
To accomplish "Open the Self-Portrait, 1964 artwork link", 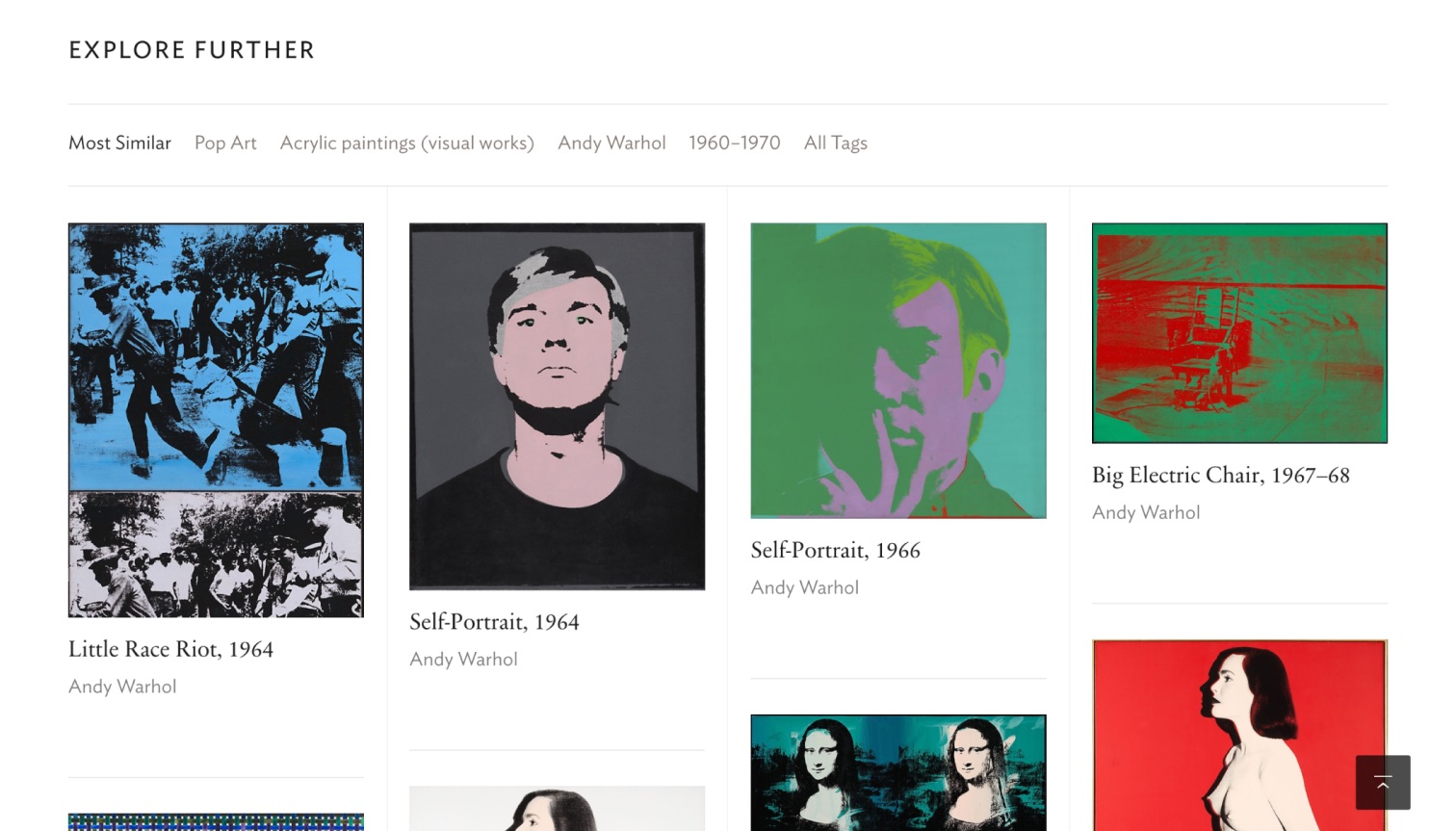I will [494, 622].
